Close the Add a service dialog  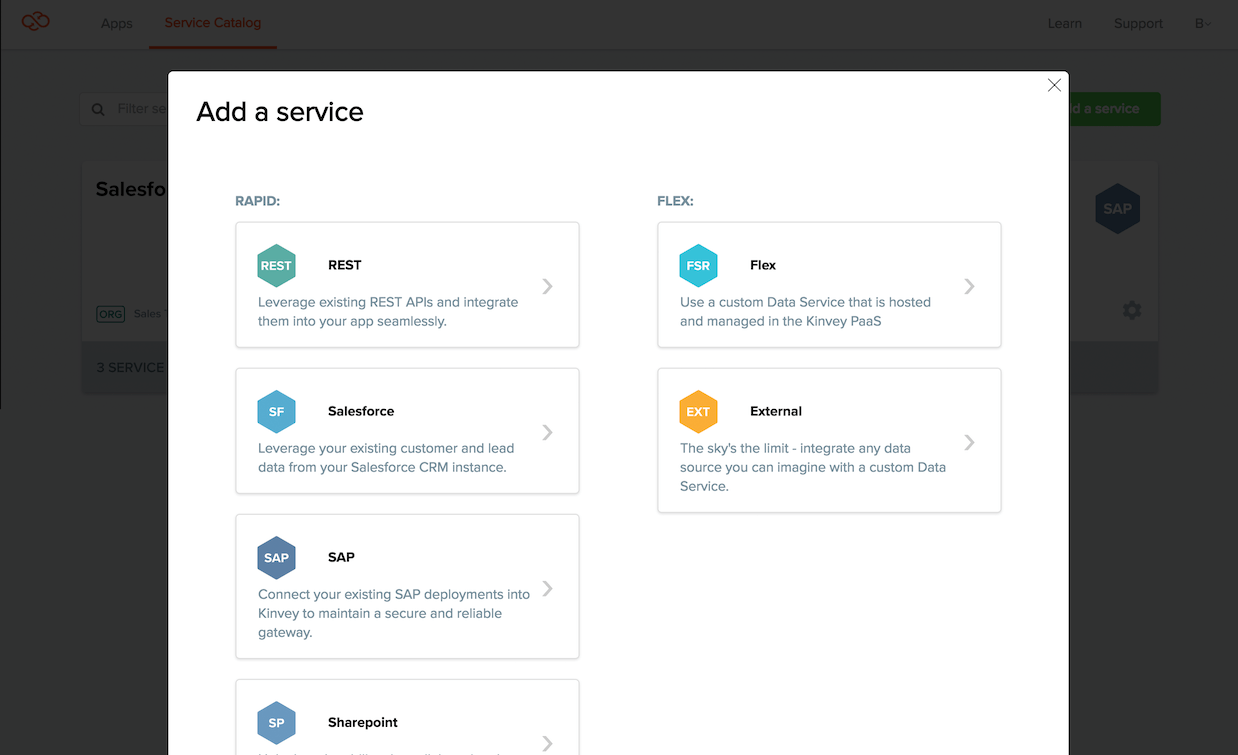click(x=1054, y=86)
